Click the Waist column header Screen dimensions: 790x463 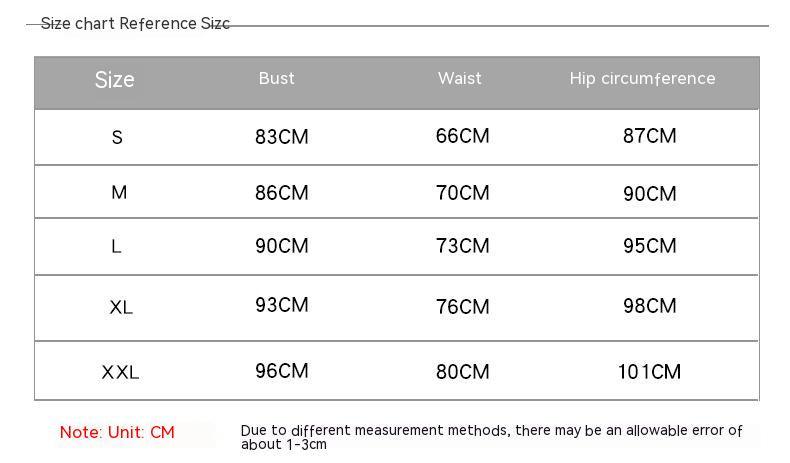point(459,79)
